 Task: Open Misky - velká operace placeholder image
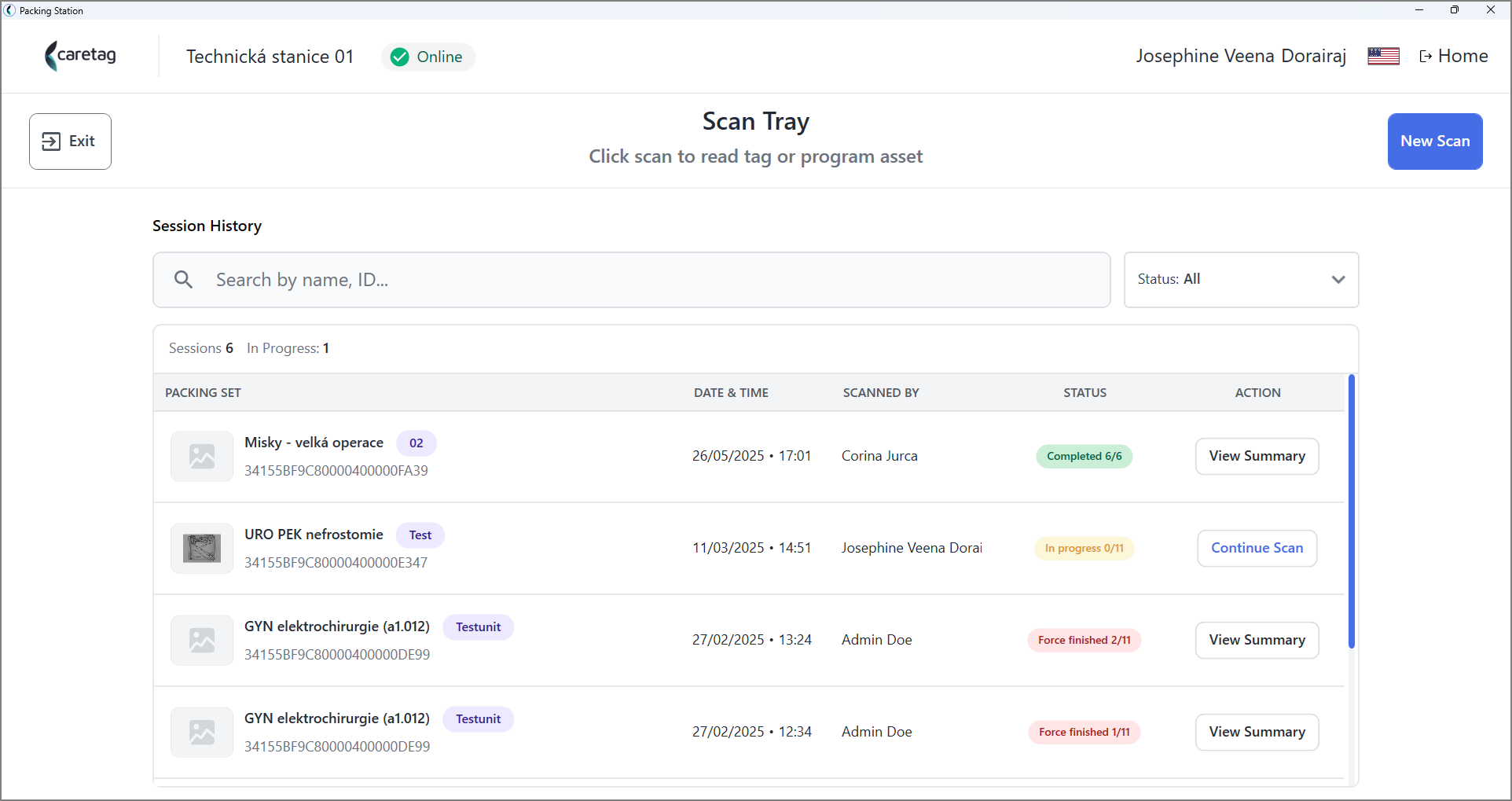point(202,457)
